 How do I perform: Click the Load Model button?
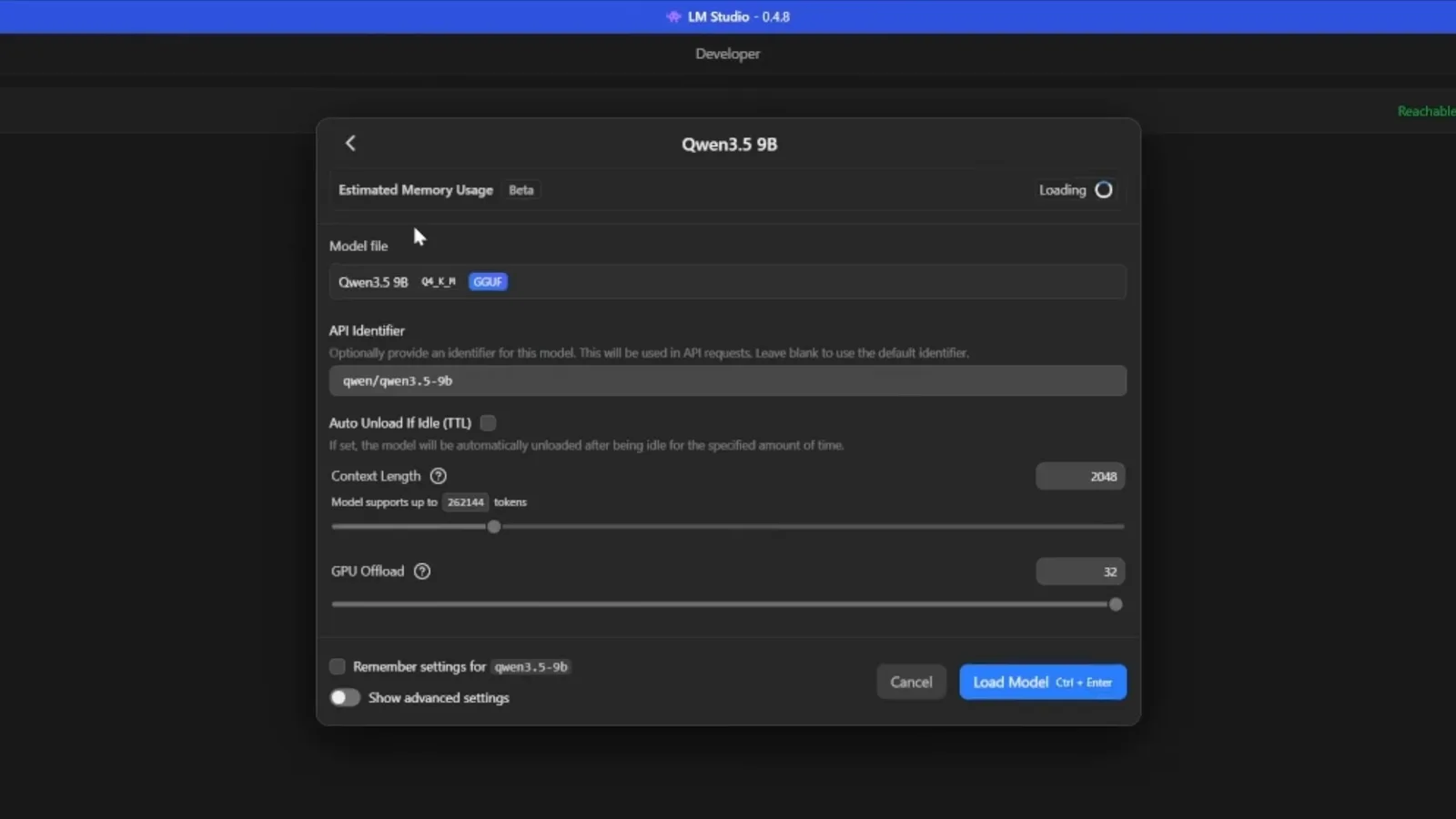(x=1043, y=682)
